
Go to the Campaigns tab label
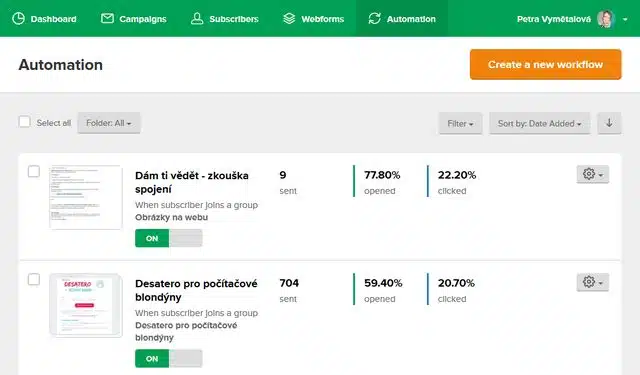(143, 19)
